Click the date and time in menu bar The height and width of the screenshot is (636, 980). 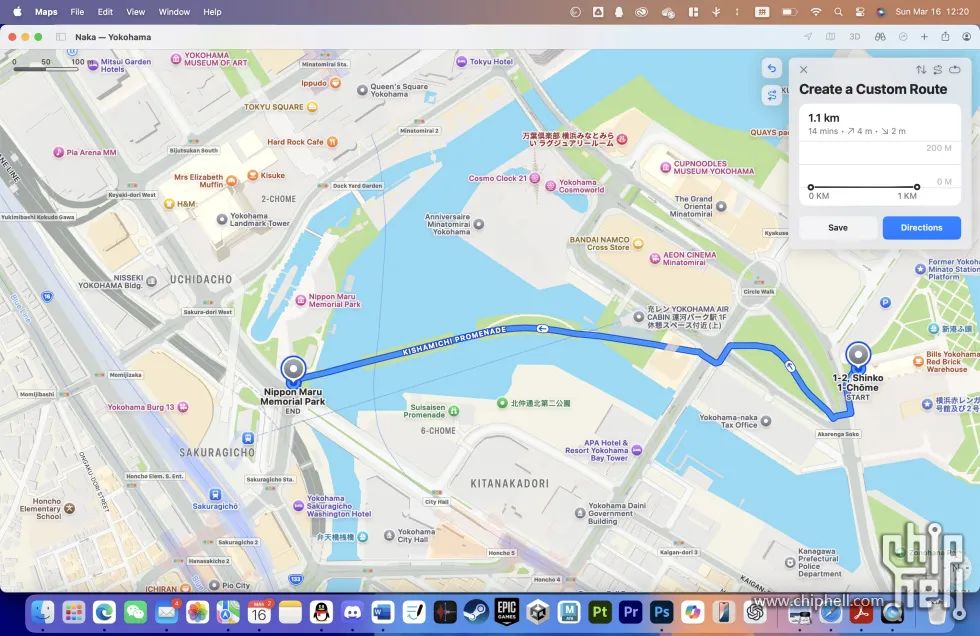(932, 12)
